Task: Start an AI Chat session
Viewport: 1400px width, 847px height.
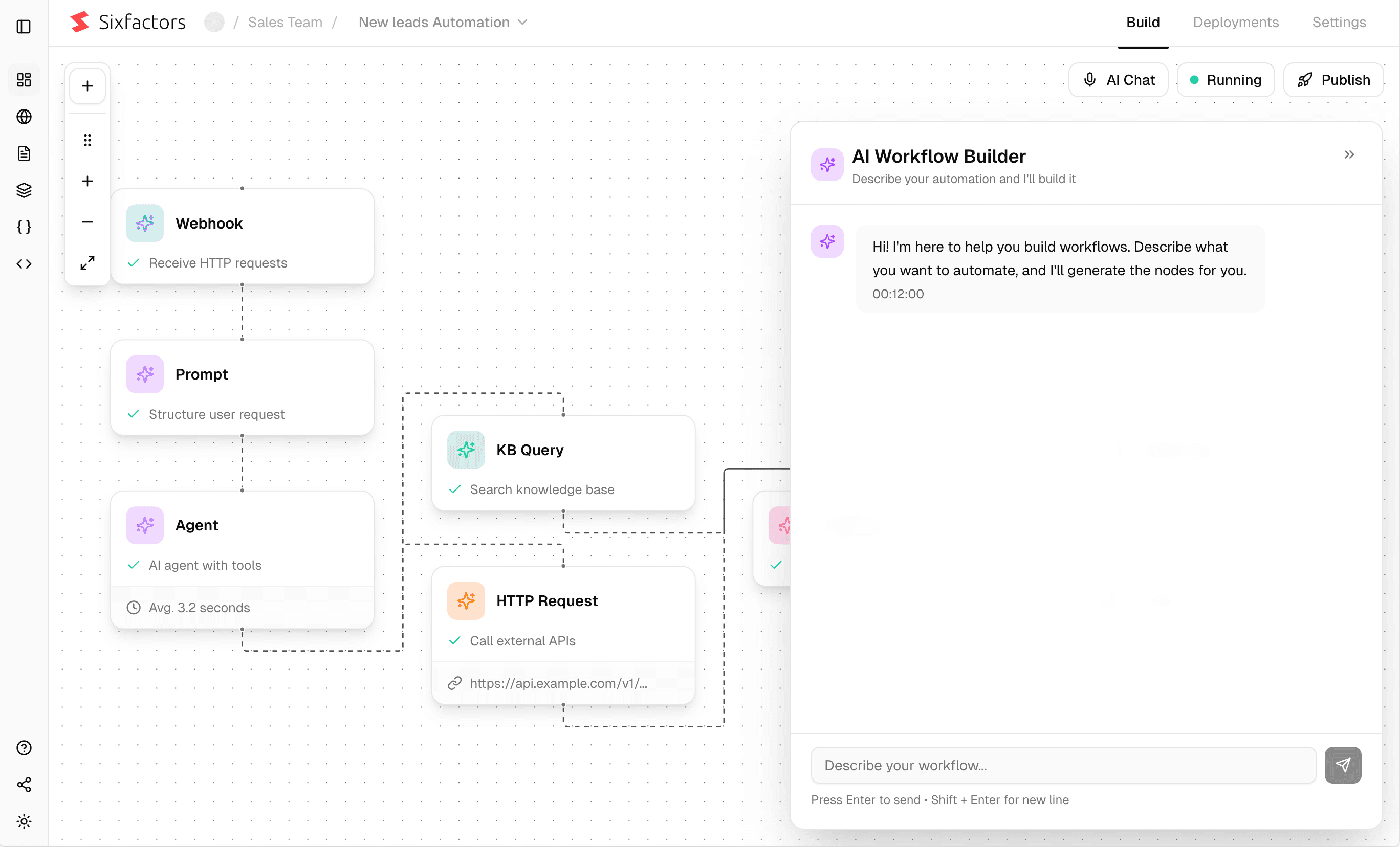Action: pyautogui.click(x=1118, y=79)
